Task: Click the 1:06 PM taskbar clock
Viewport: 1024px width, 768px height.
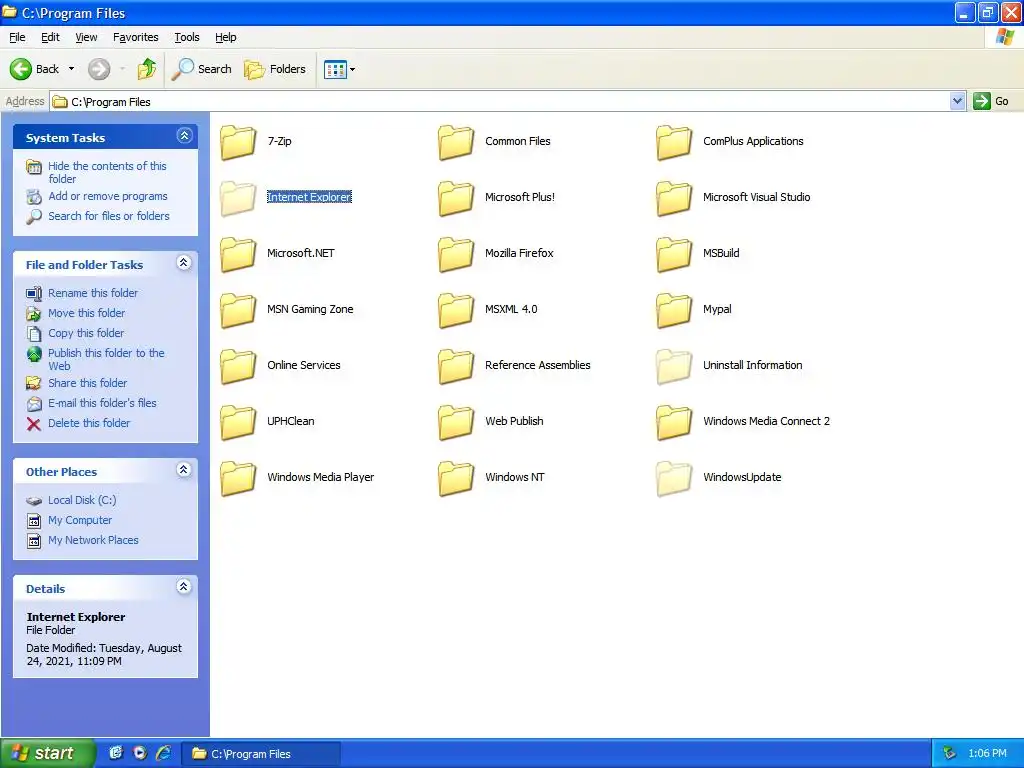Action: point(987,754)
